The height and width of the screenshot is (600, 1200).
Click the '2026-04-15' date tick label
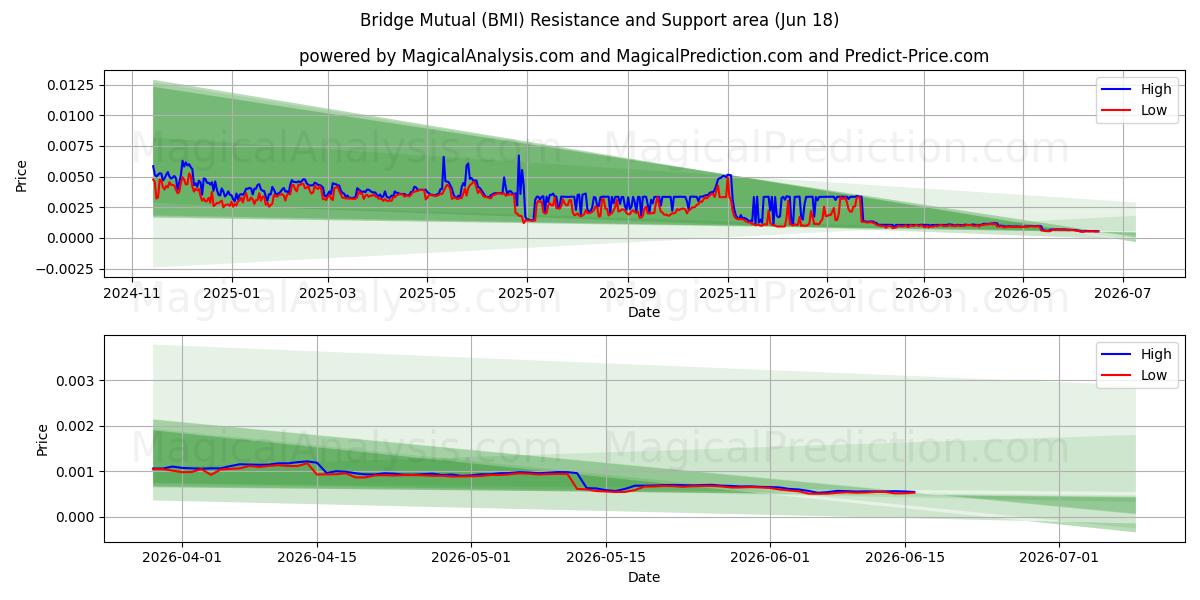(x=316, y=557)
